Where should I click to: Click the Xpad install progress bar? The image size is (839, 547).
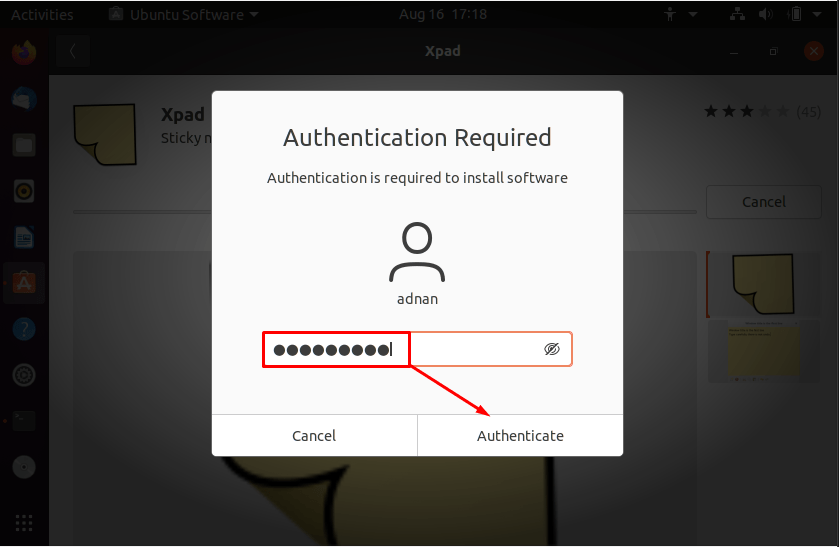(385, 212)
